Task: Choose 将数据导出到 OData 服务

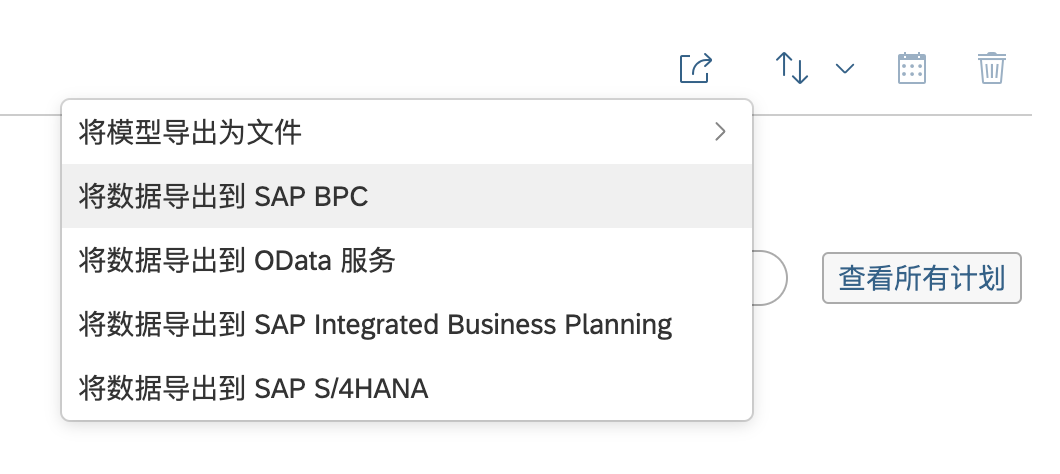Action: [237, 261]
